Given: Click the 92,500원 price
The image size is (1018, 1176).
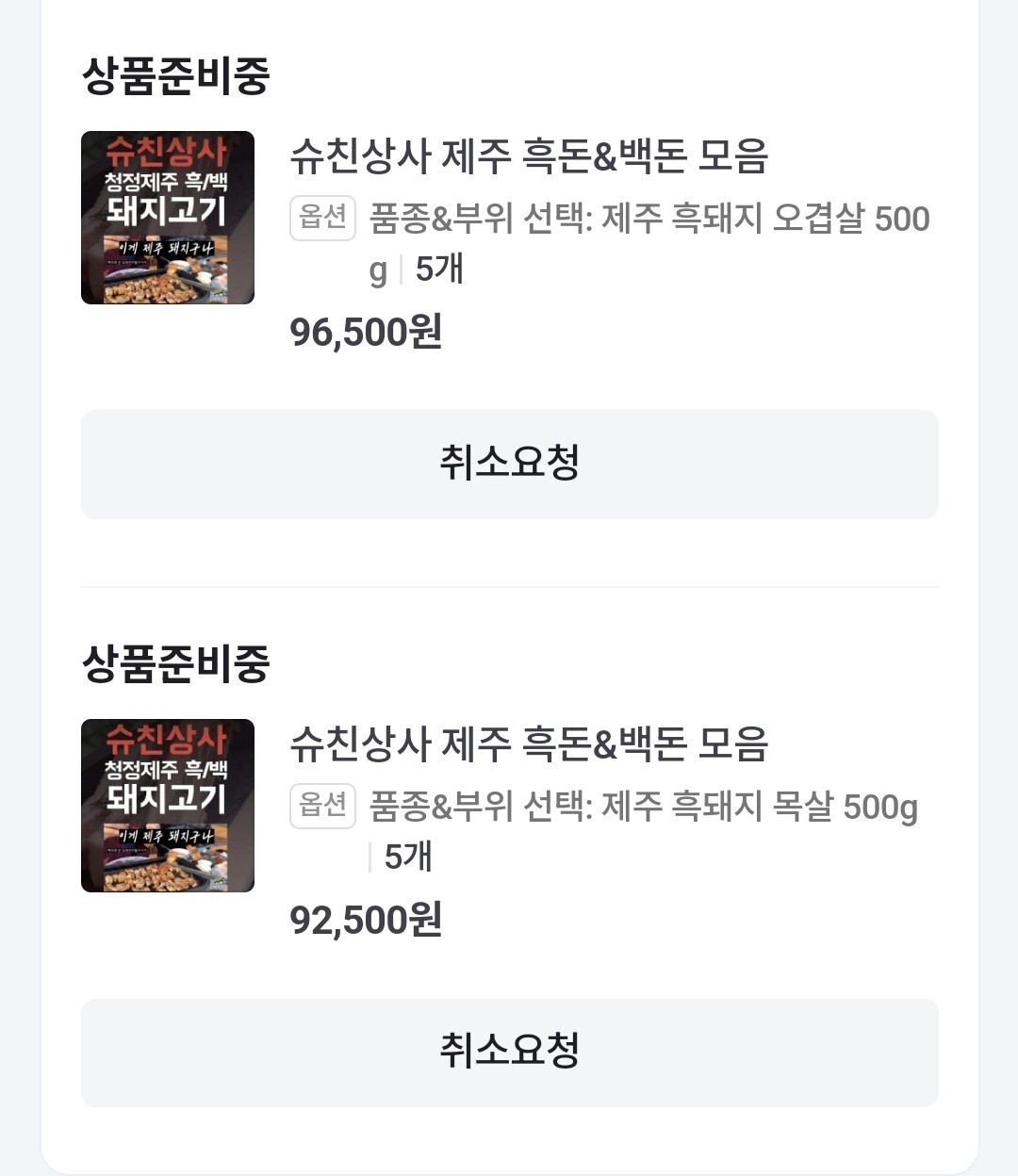Looking at the screenshot, I should click(366, 920).
